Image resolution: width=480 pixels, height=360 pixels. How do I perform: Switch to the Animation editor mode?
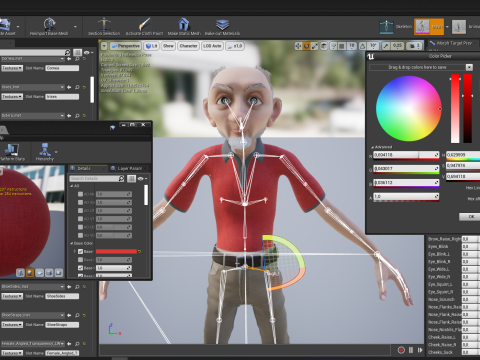466,27
